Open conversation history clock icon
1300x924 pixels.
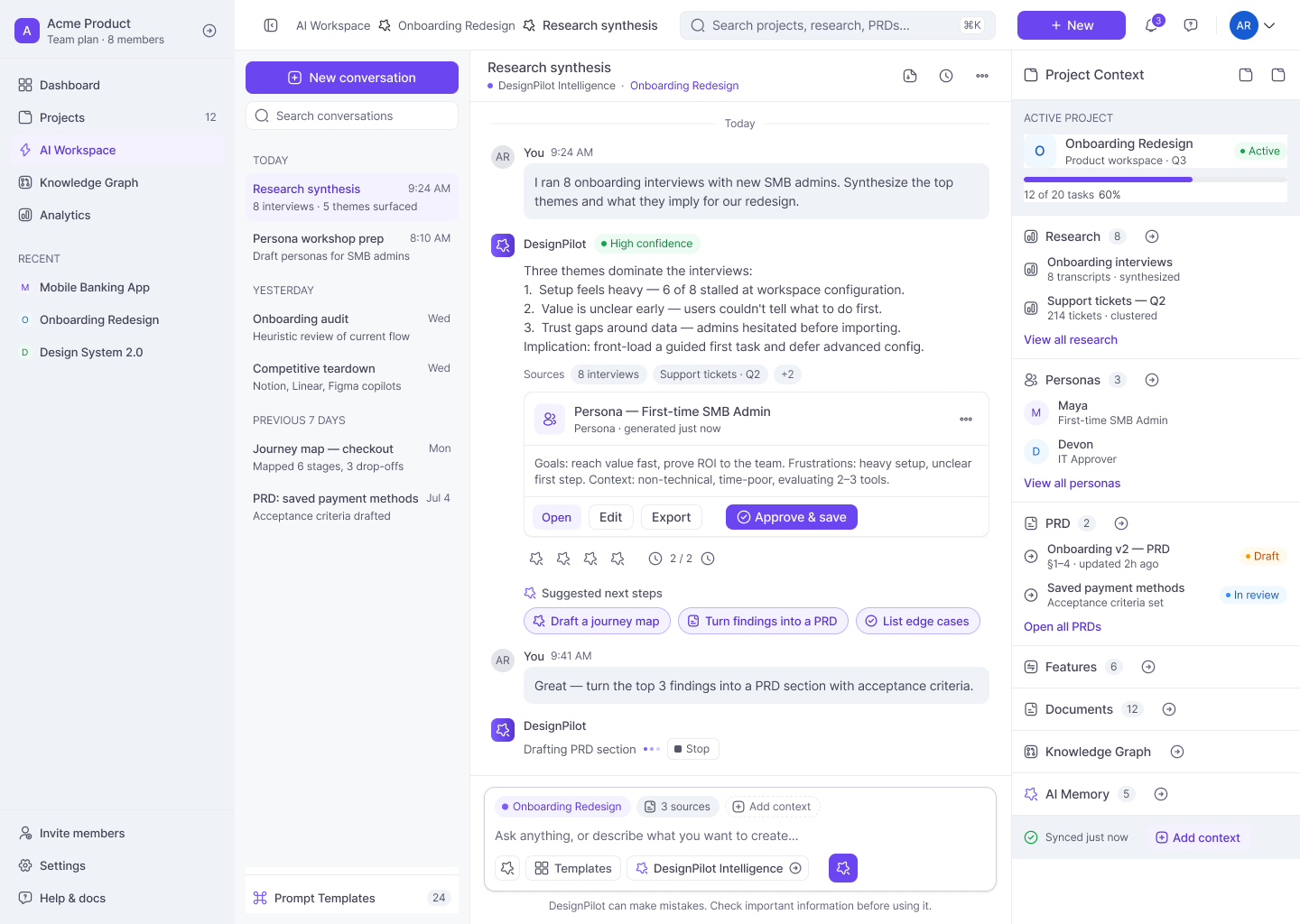click(x=946, y=76)
